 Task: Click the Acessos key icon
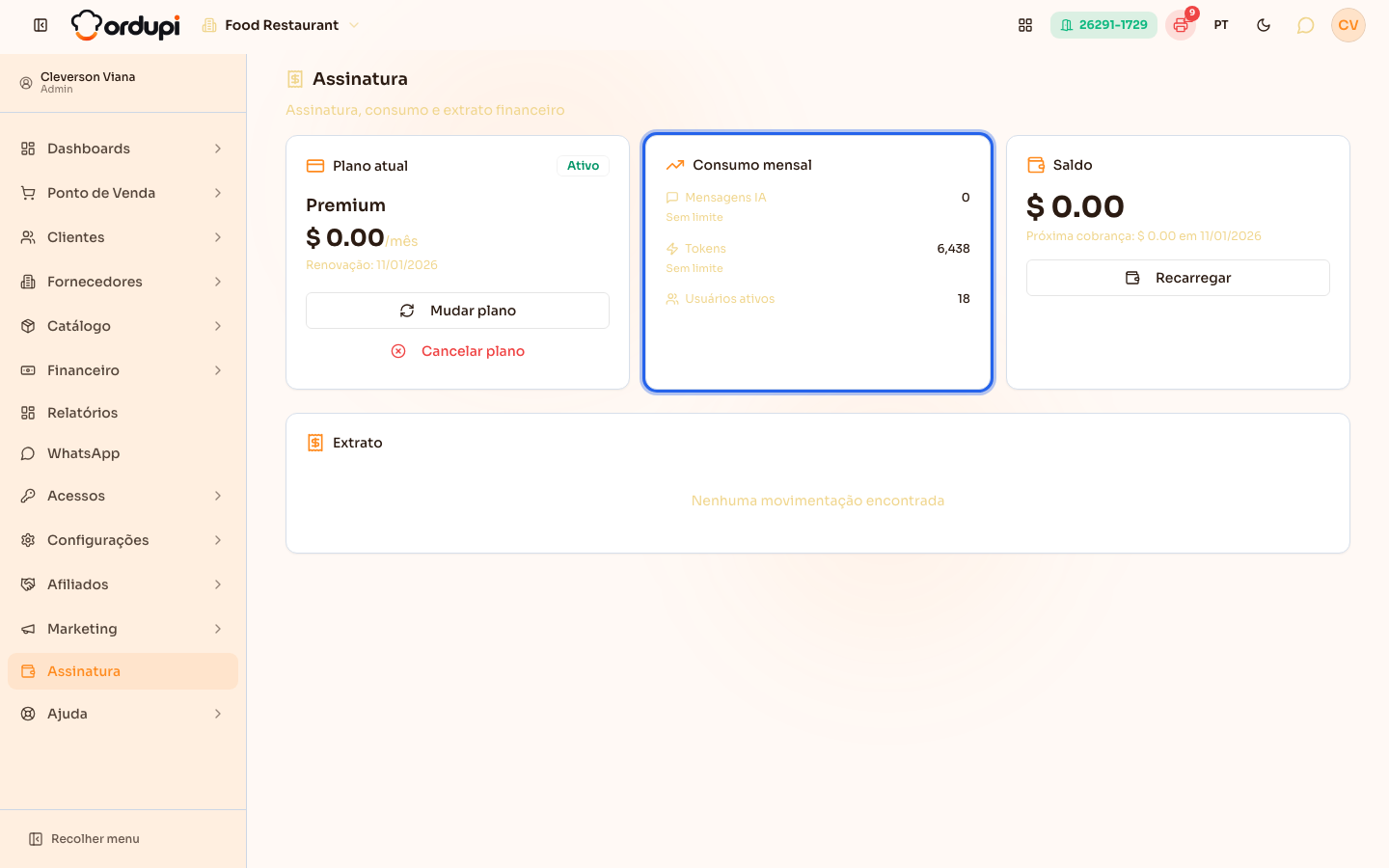(x=28, y=496)
